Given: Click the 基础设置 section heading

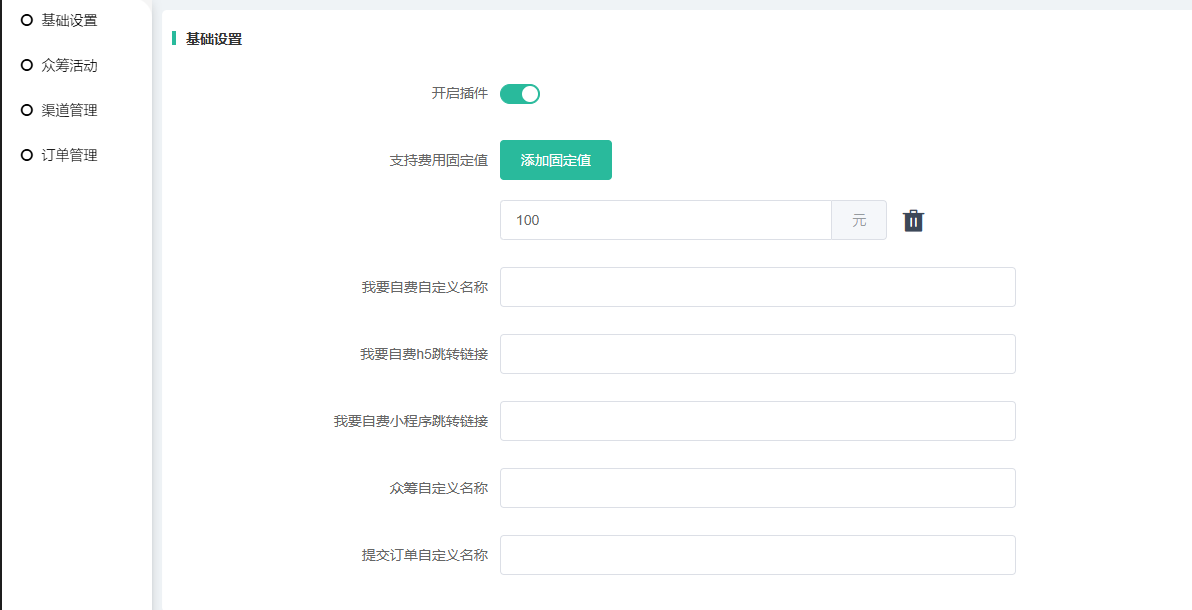Looking at the screenshot, I should (214, 39).
